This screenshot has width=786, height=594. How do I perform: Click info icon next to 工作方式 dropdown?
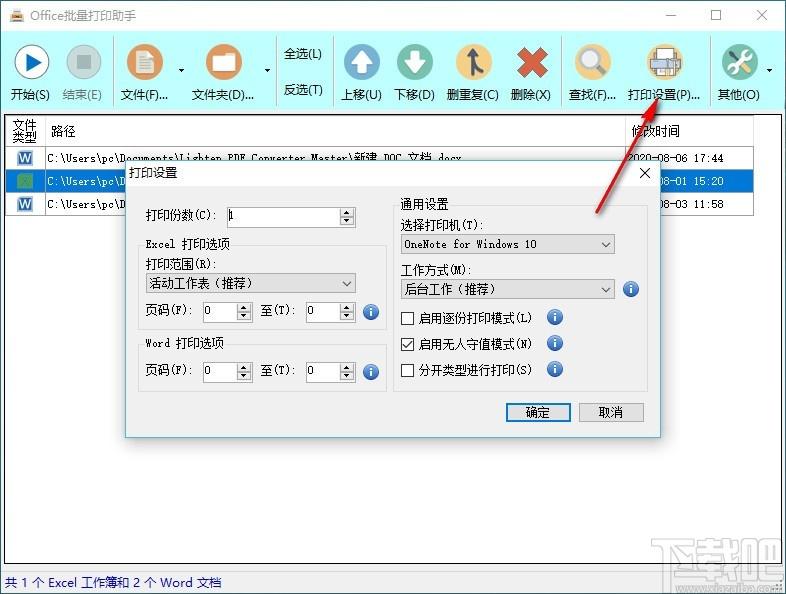(631, 289)
